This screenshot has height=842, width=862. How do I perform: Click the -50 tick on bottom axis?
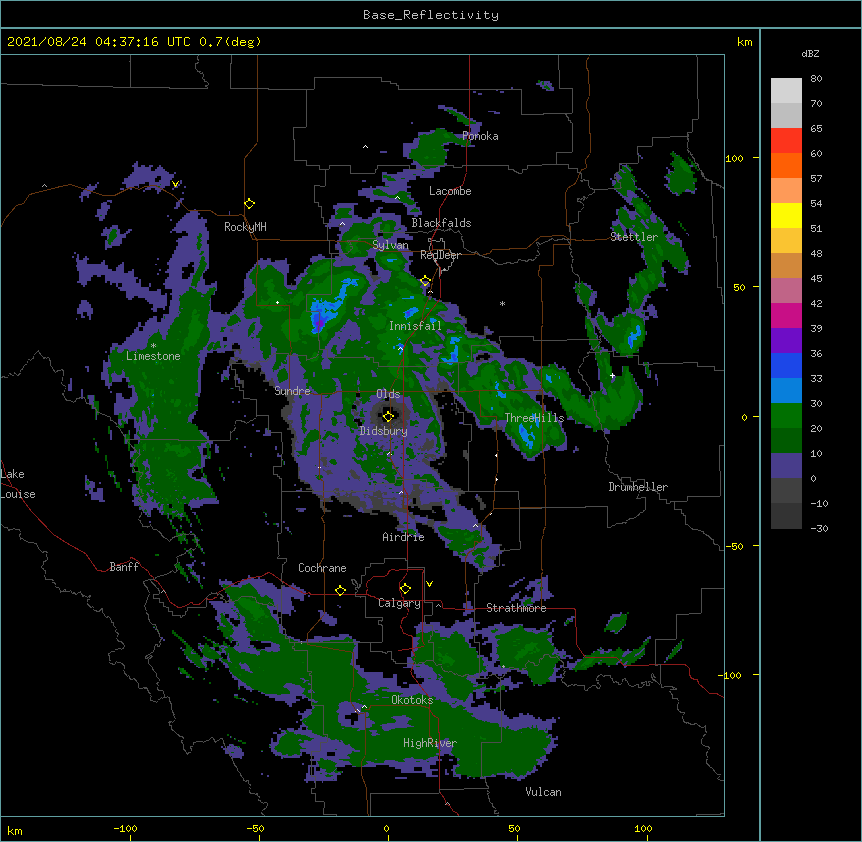point(255,828)
